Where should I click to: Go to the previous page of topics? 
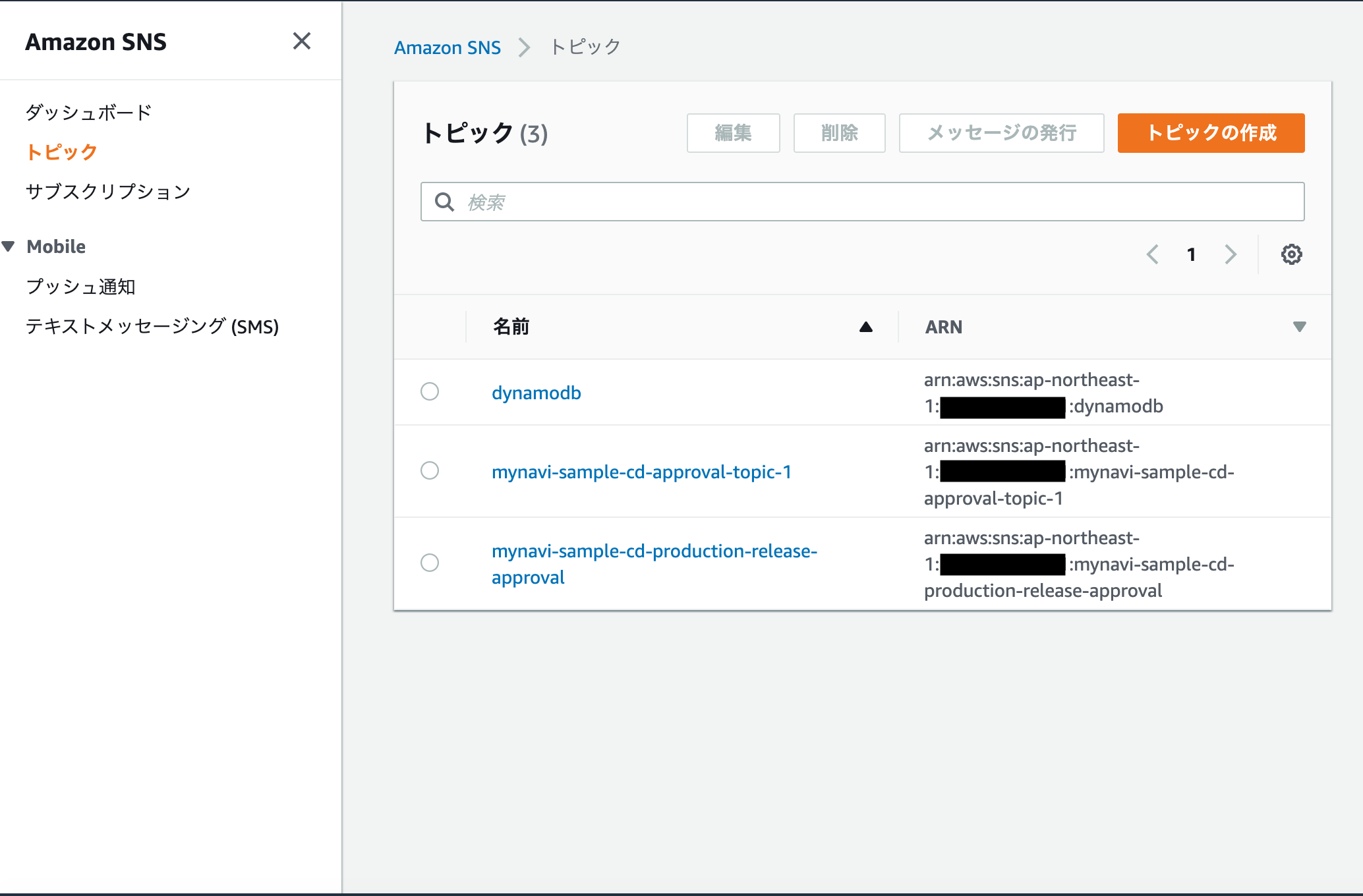pos(1153,254)
